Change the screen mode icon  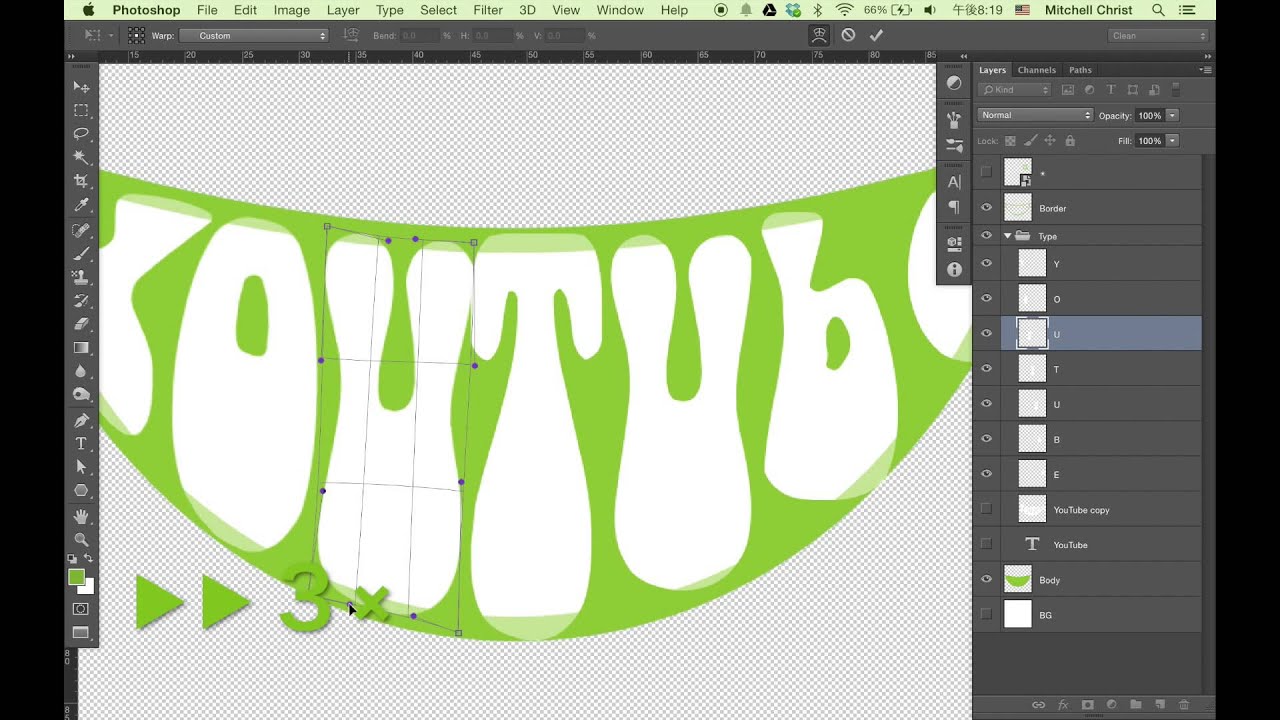click(x=81, y=633)
